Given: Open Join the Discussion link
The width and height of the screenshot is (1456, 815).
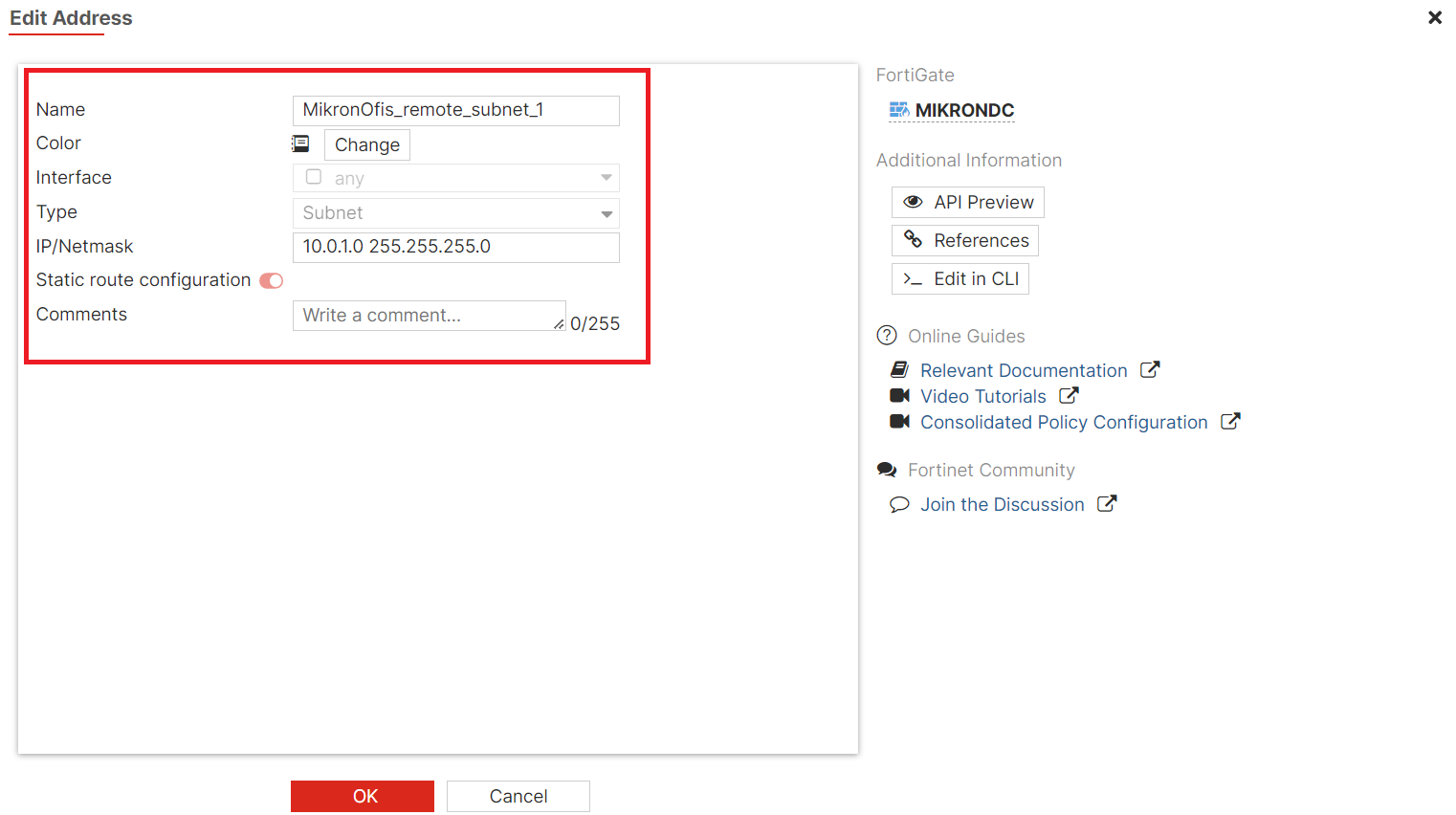Looking at the screenshot, I should [x=1003, y=504].
